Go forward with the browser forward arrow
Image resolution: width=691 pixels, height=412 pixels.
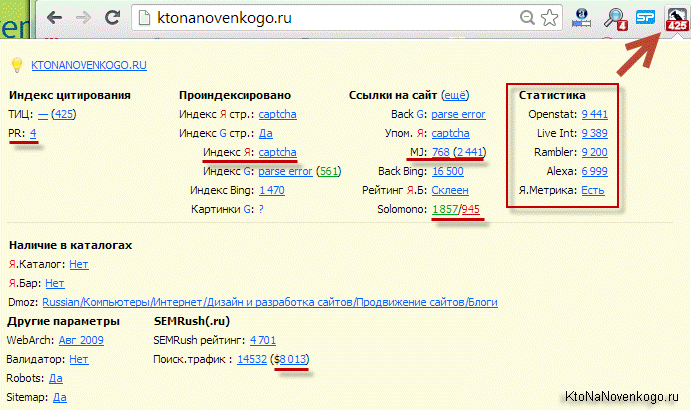[83, 18]
